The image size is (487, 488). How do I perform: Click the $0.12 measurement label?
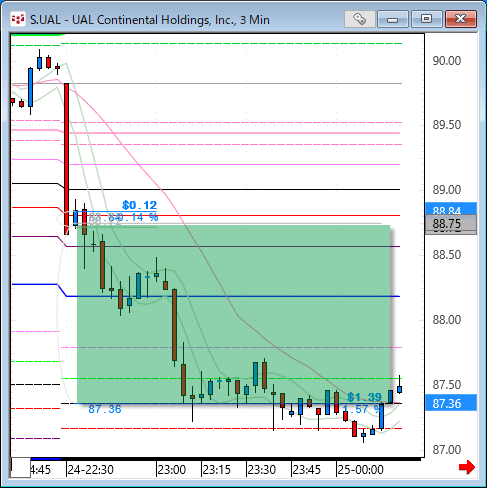pyautogui.click(x=139, y=205)
